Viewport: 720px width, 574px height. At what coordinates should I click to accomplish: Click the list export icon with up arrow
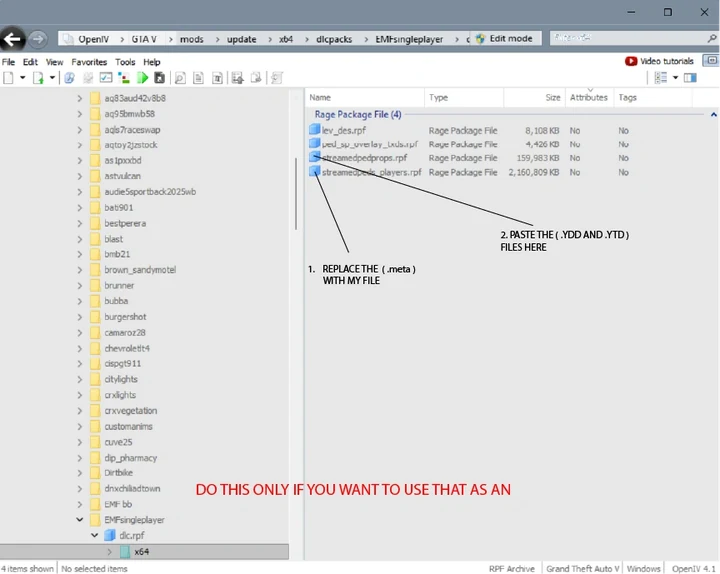tap(237, 78)
